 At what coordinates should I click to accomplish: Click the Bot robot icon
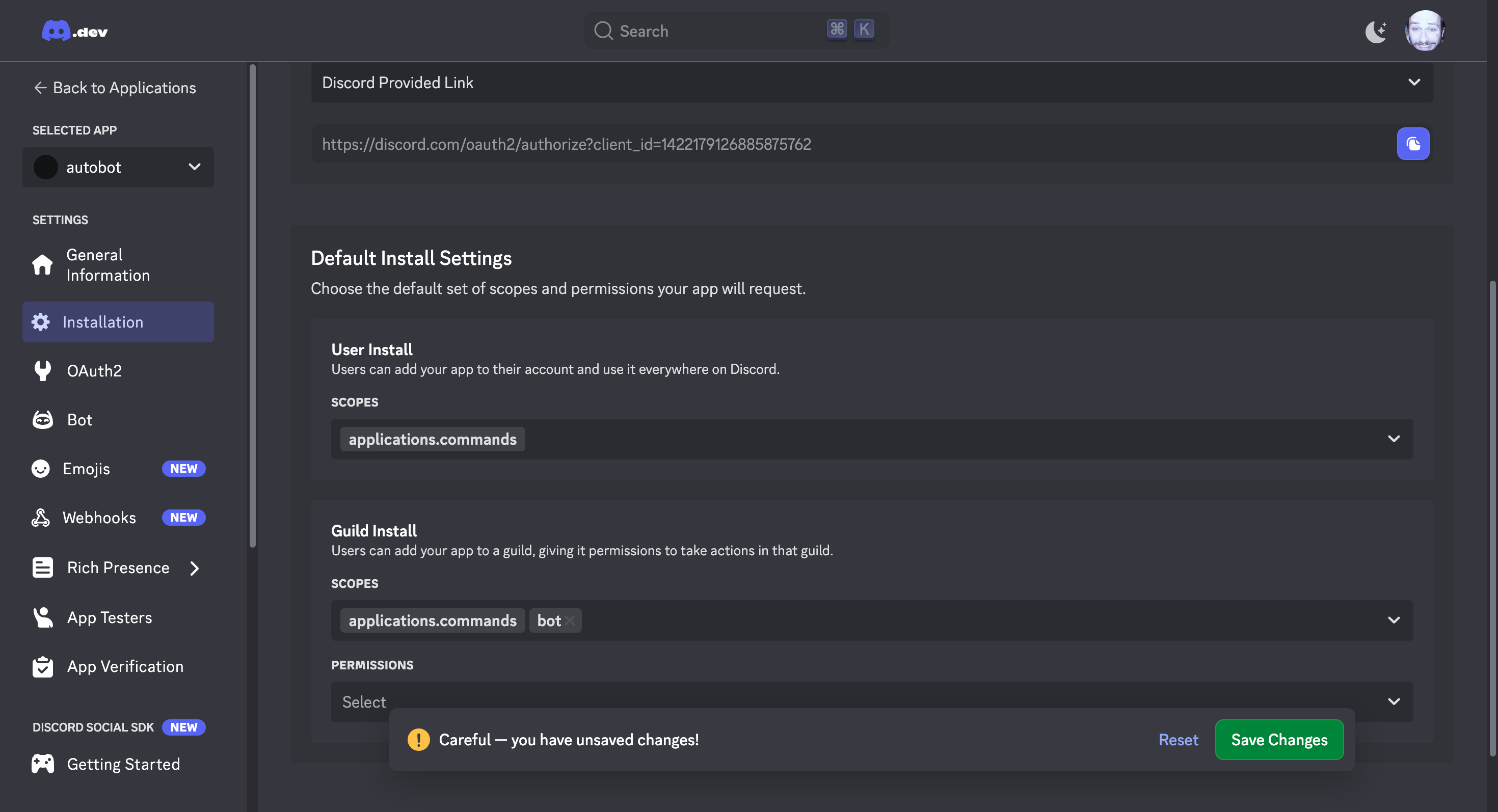point(42,420)
